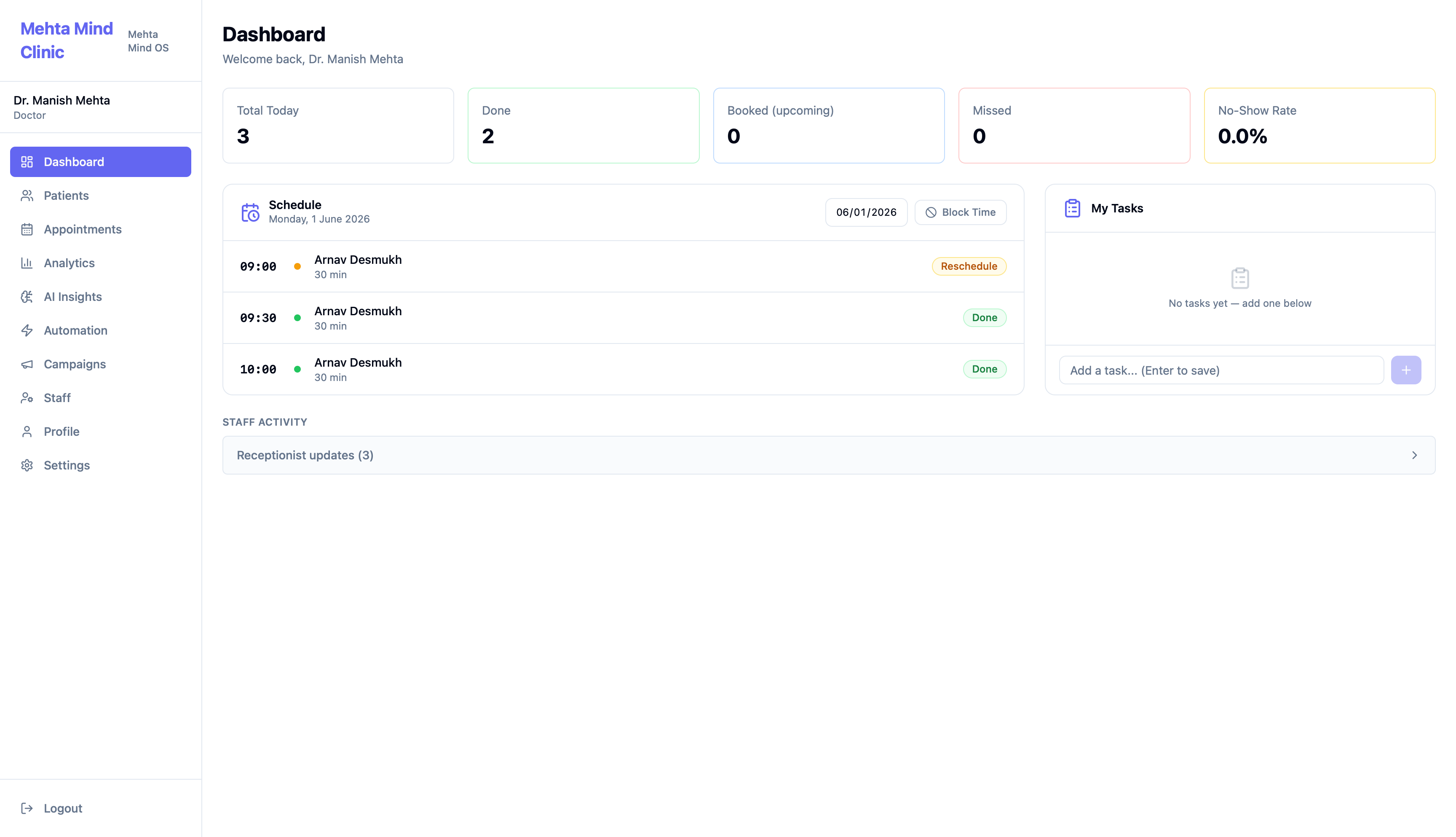
Task: Click the empty tasks clipboard placeholder icon
Action: (1240, 278)
